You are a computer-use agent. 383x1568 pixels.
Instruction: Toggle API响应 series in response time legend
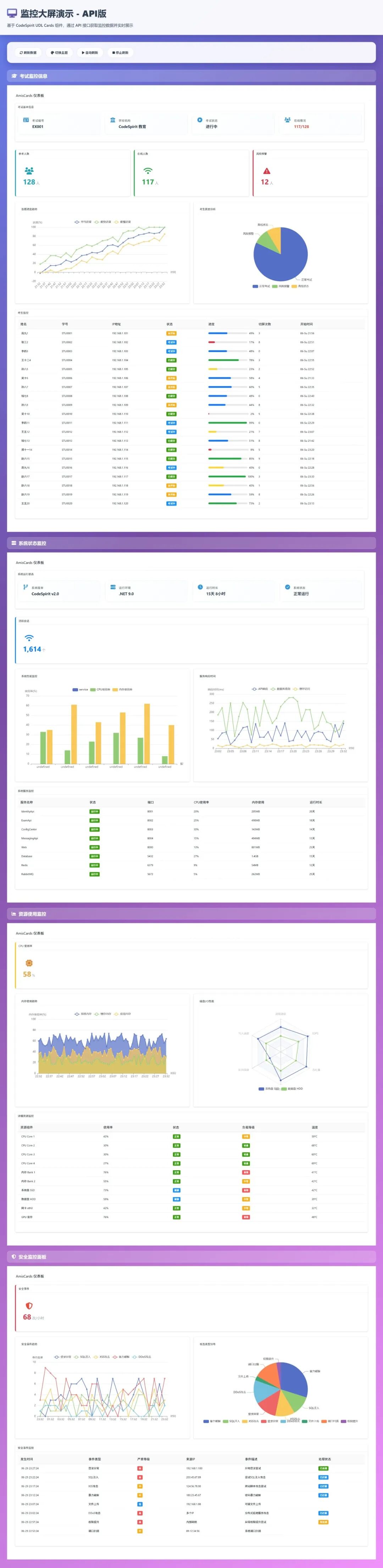click(x=260, y=689)
